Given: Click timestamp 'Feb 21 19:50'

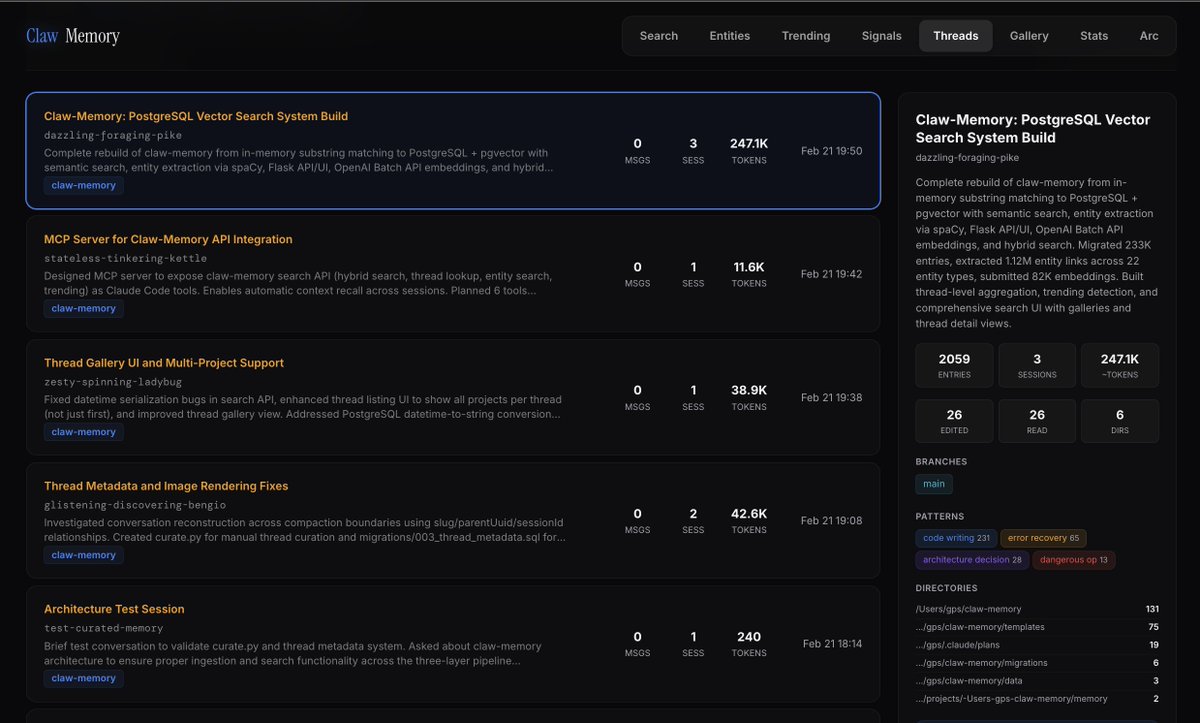Looking at the screenshot, I should click(x=831, y=151).
